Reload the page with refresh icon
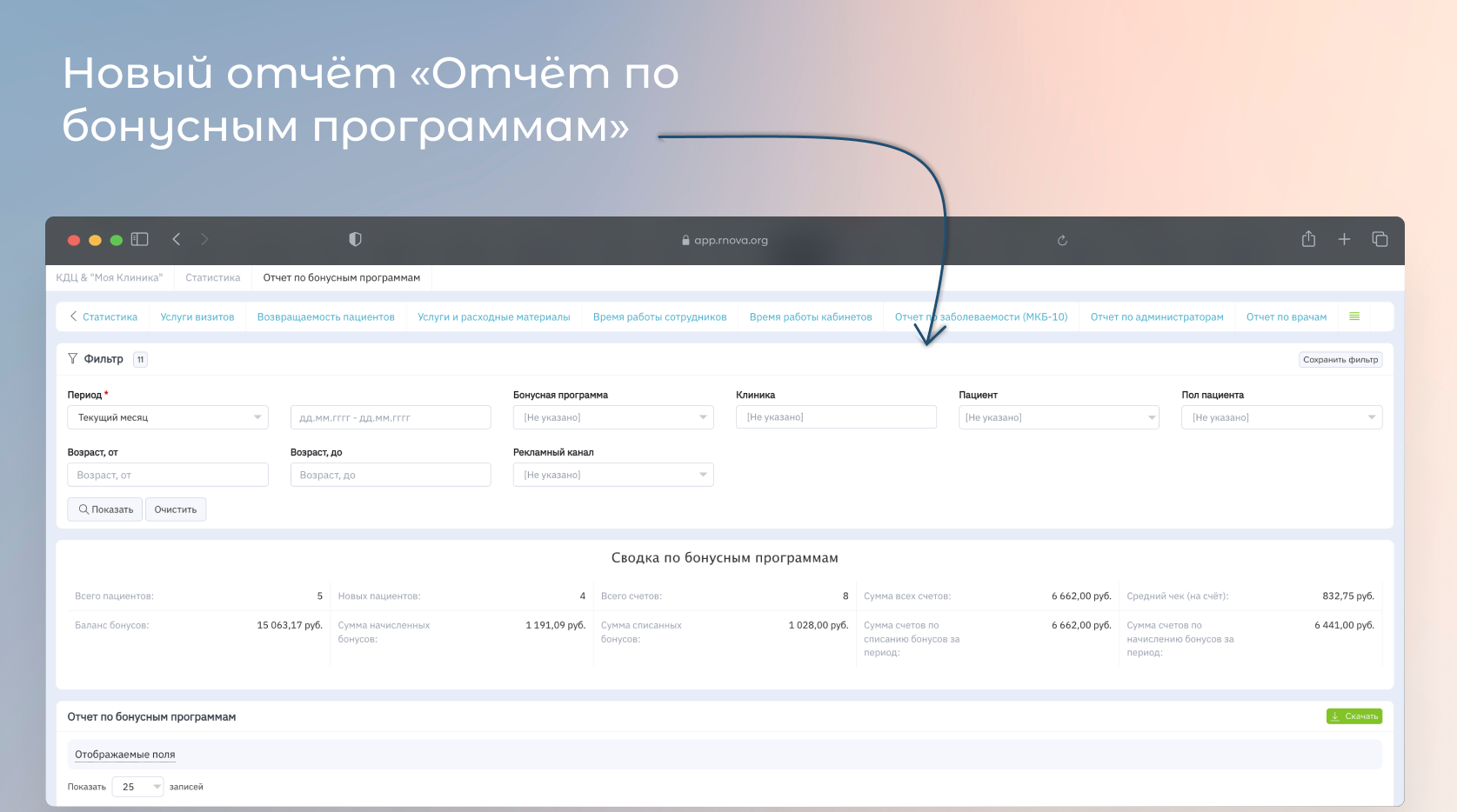 tap(1062, 241)
